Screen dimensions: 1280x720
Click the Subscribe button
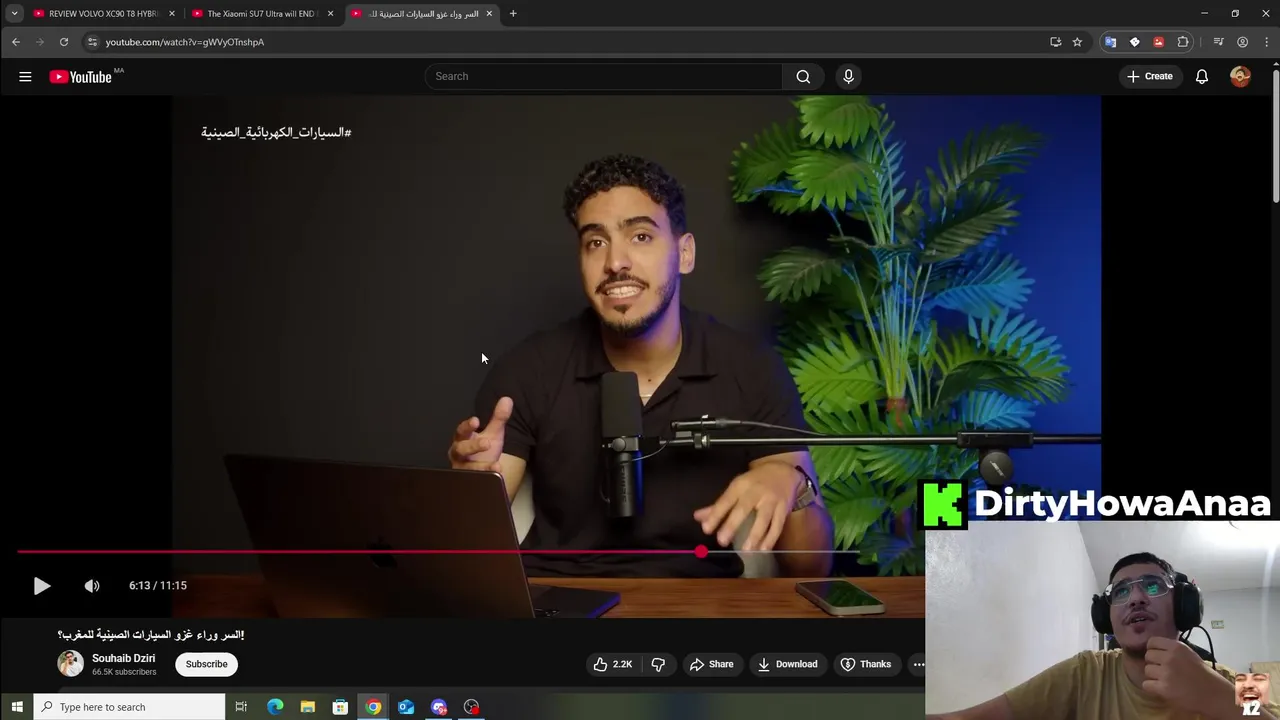point(206,664)
